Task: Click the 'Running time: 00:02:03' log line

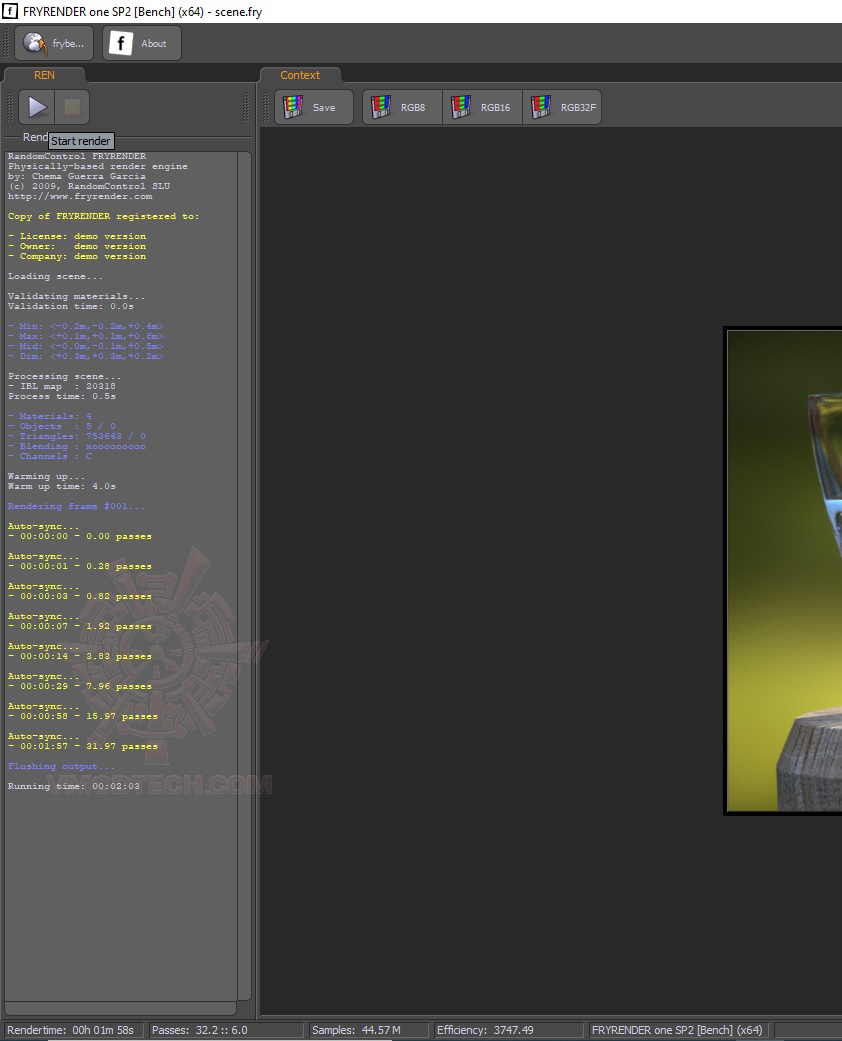Action: pos(74,786)
